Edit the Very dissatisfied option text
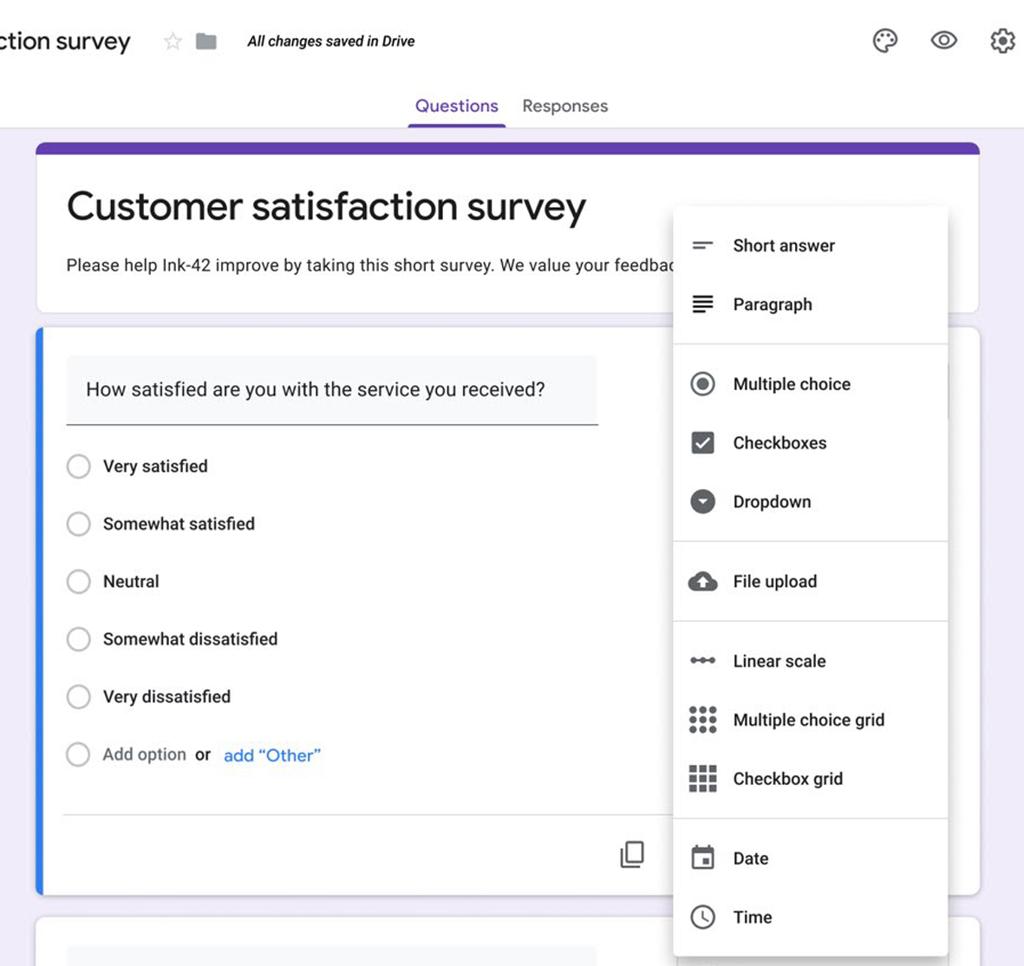This screenshot has width=1024, height=966. click(x=167, y=696)
